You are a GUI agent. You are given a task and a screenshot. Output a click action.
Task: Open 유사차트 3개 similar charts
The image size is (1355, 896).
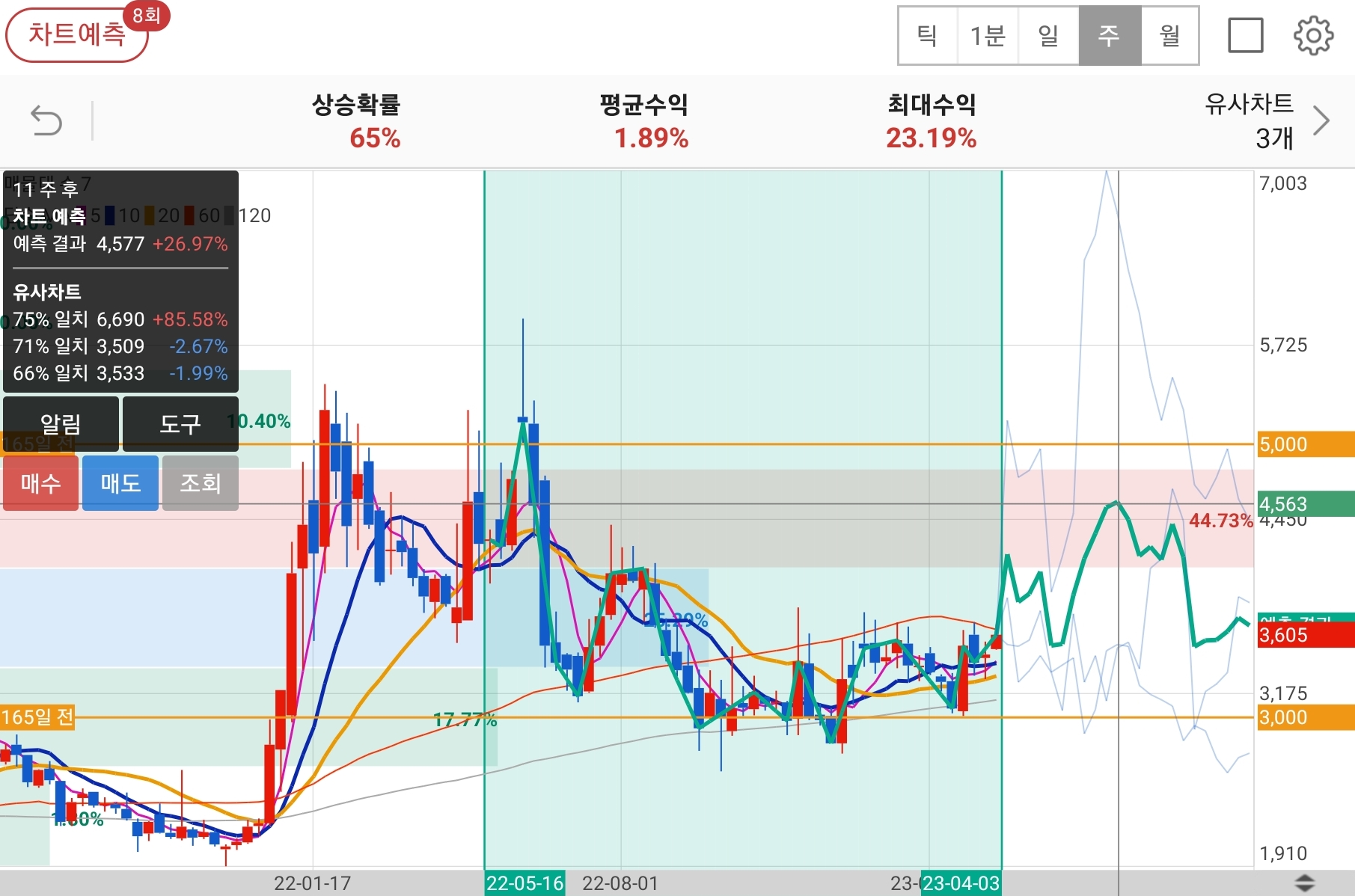pos(1250,121)
